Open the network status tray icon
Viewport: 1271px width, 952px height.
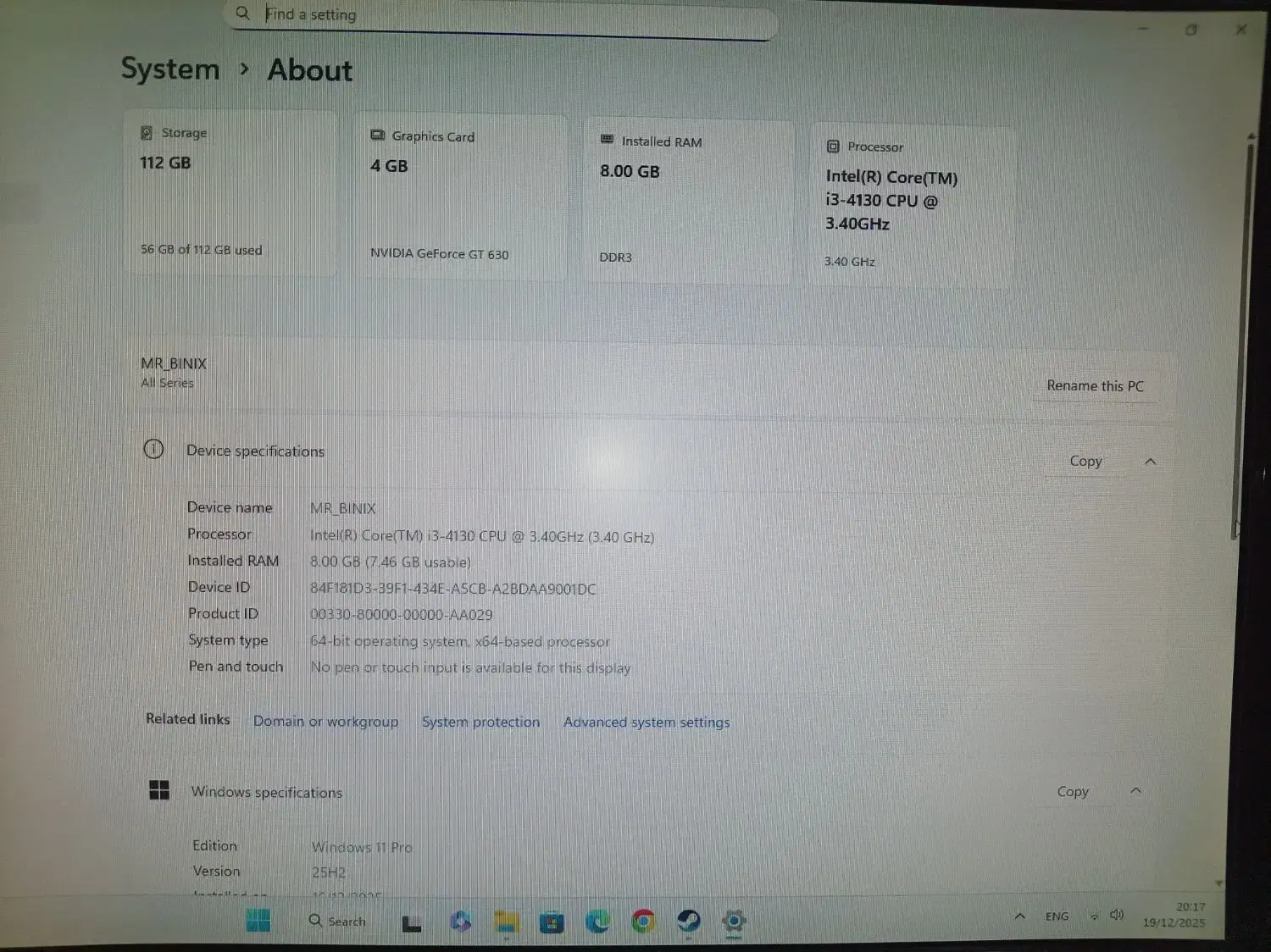point(1094,916)
